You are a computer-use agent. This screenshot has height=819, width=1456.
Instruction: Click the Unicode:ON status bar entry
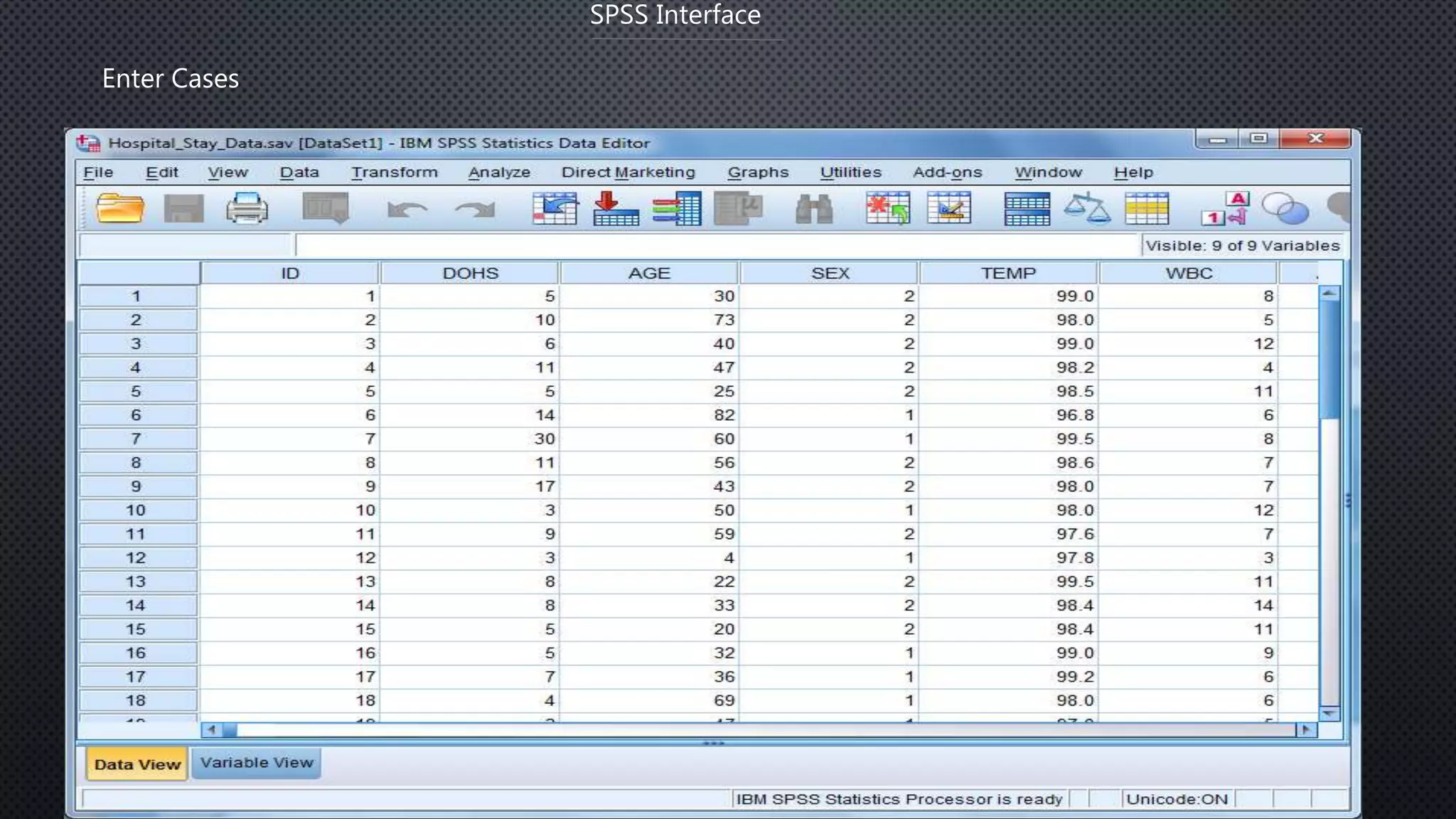[1177, 799]
